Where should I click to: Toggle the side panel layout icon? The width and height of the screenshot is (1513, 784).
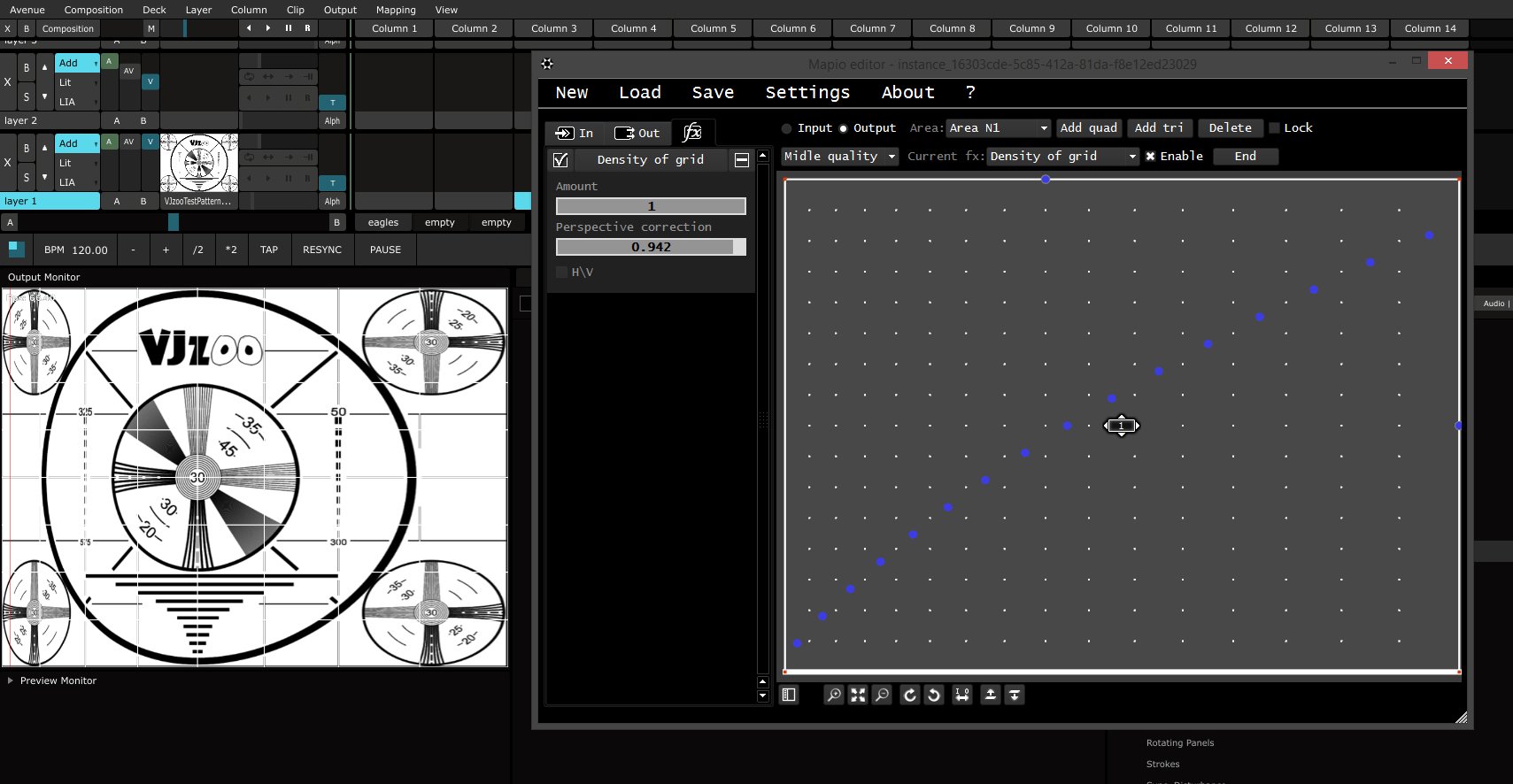789,696
